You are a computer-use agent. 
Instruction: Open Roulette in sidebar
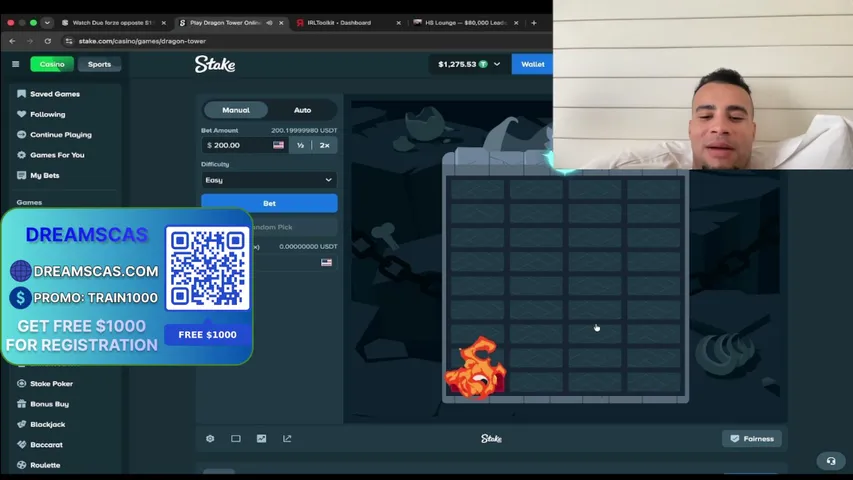pos(45,465)
